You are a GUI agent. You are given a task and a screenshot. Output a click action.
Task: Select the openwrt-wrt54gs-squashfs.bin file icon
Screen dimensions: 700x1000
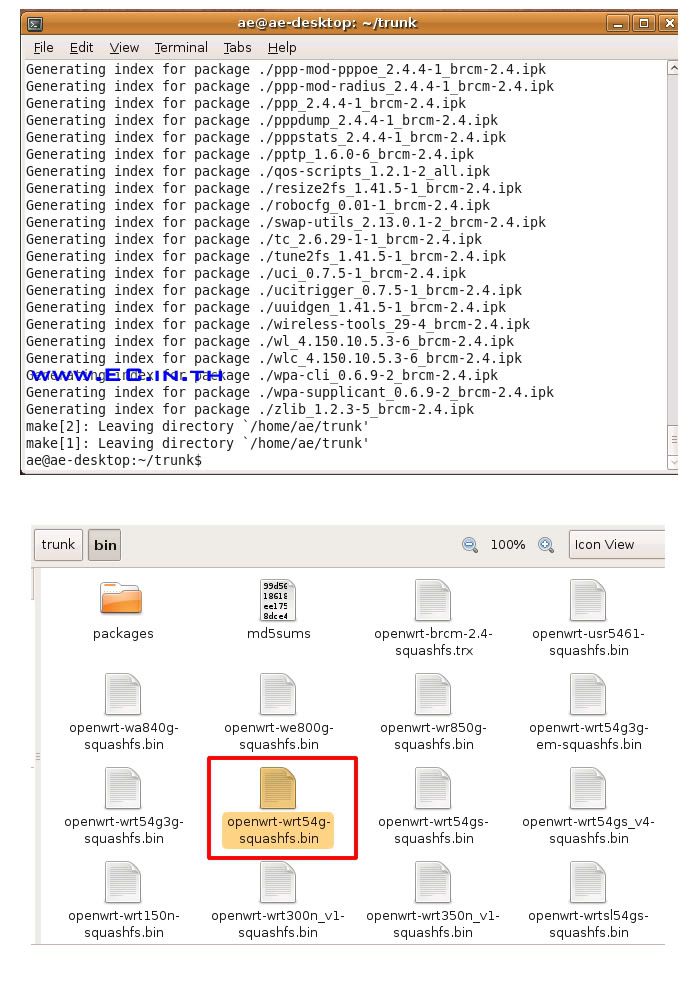433,788
